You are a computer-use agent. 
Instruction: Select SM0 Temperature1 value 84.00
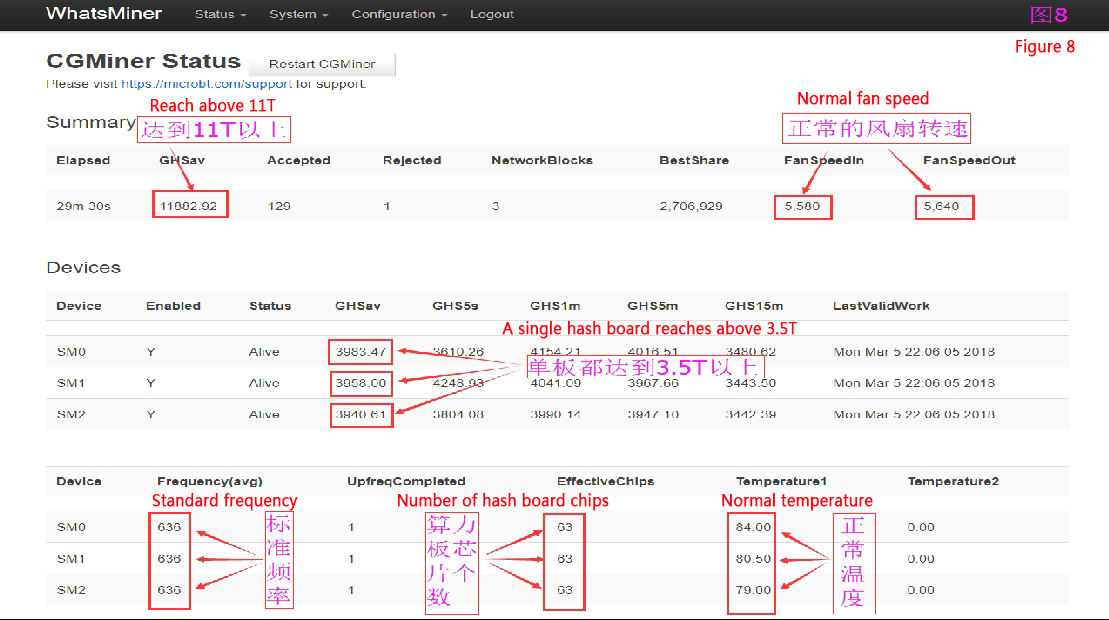(x=753, y=527)
